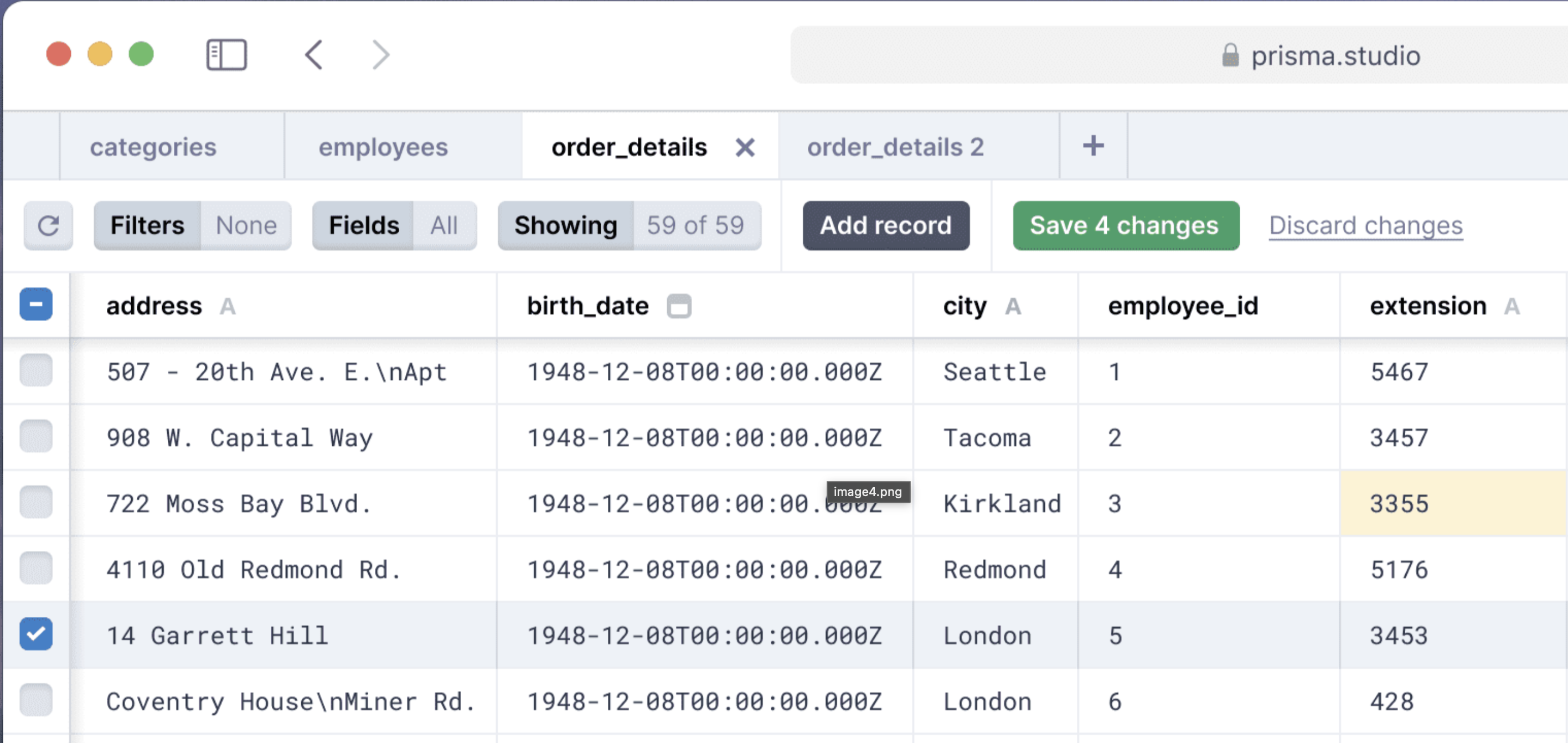Image resolution: width=1568 pixels, height=743 pixels.
Task: Click the text type icon beside city
Action: 1013,306
